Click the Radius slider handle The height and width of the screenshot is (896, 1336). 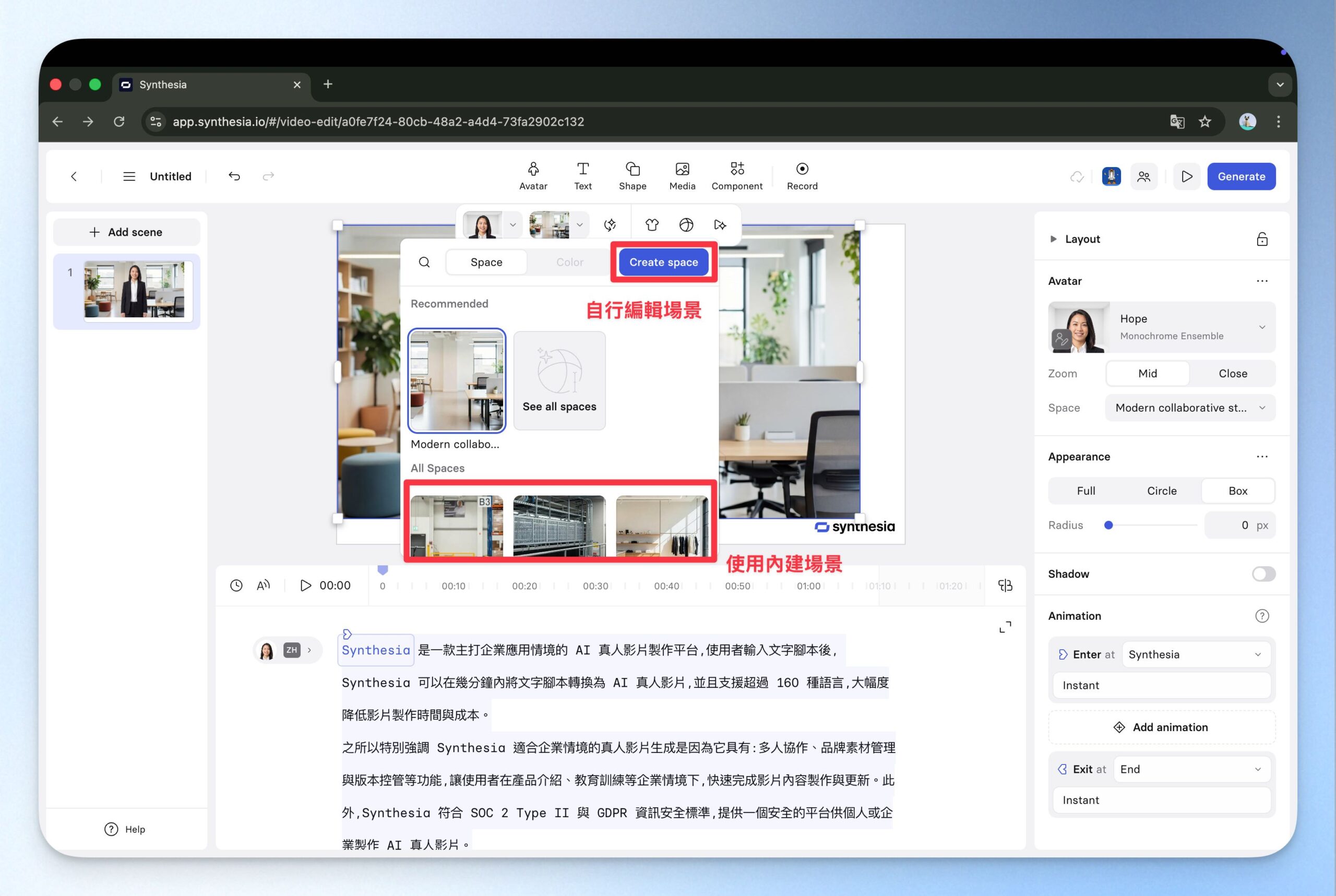point(1108,525)
